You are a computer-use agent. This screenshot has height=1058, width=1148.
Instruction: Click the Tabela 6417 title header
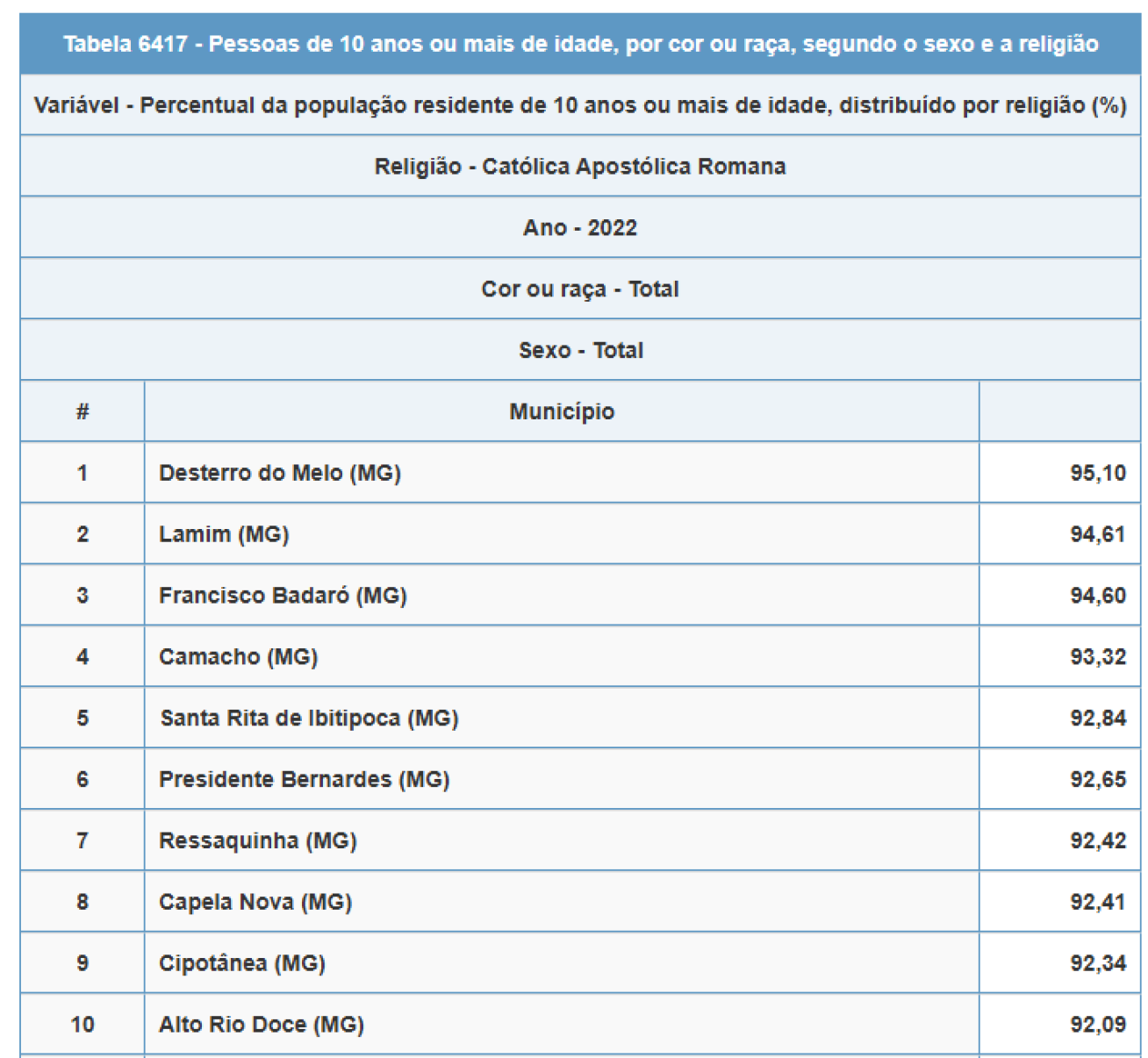click(580, 44)
